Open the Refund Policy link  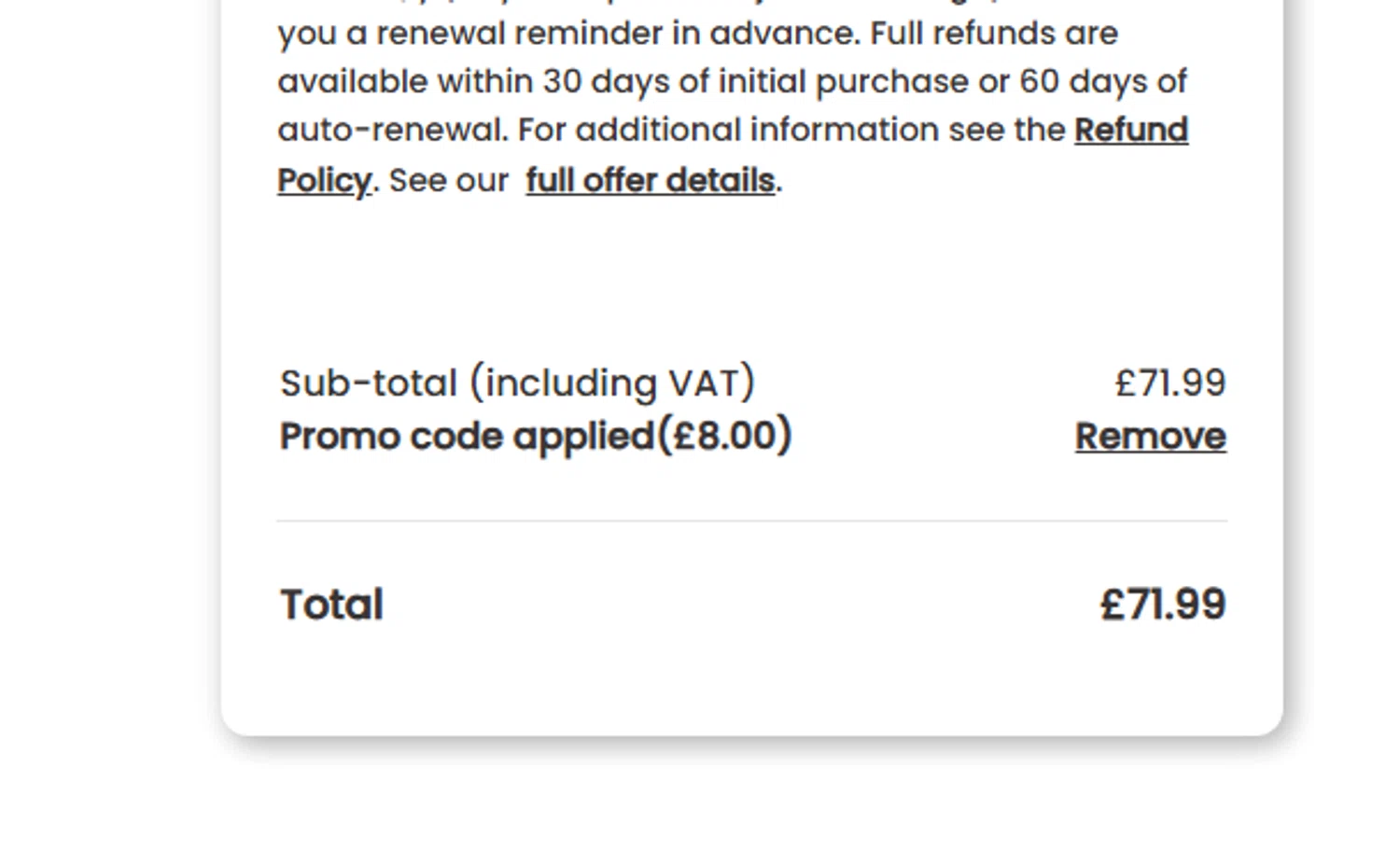1130,131
